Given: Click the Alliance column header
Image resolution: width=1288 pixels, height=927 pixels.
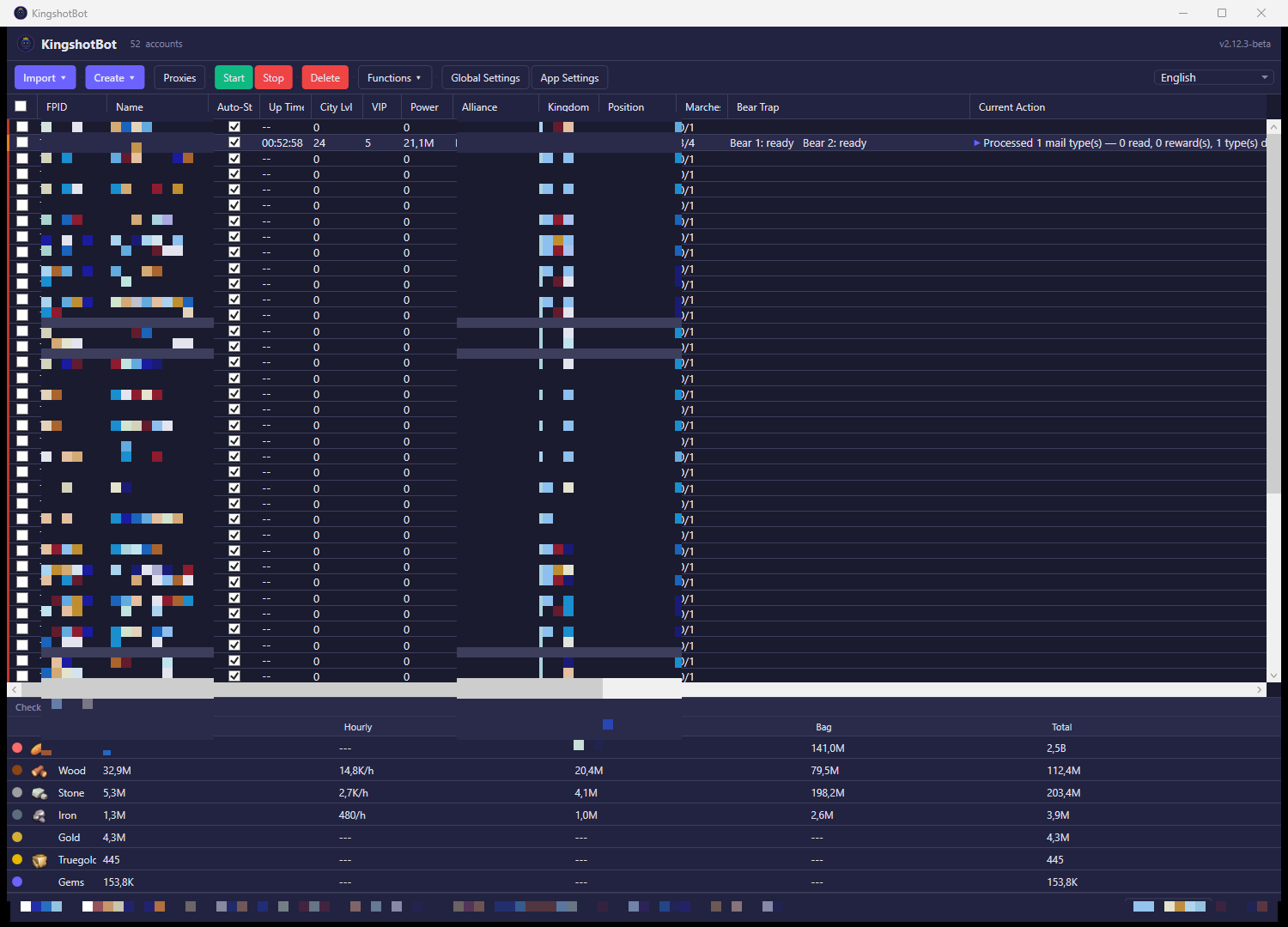Looking at the screenshot, I should point(495,106).
